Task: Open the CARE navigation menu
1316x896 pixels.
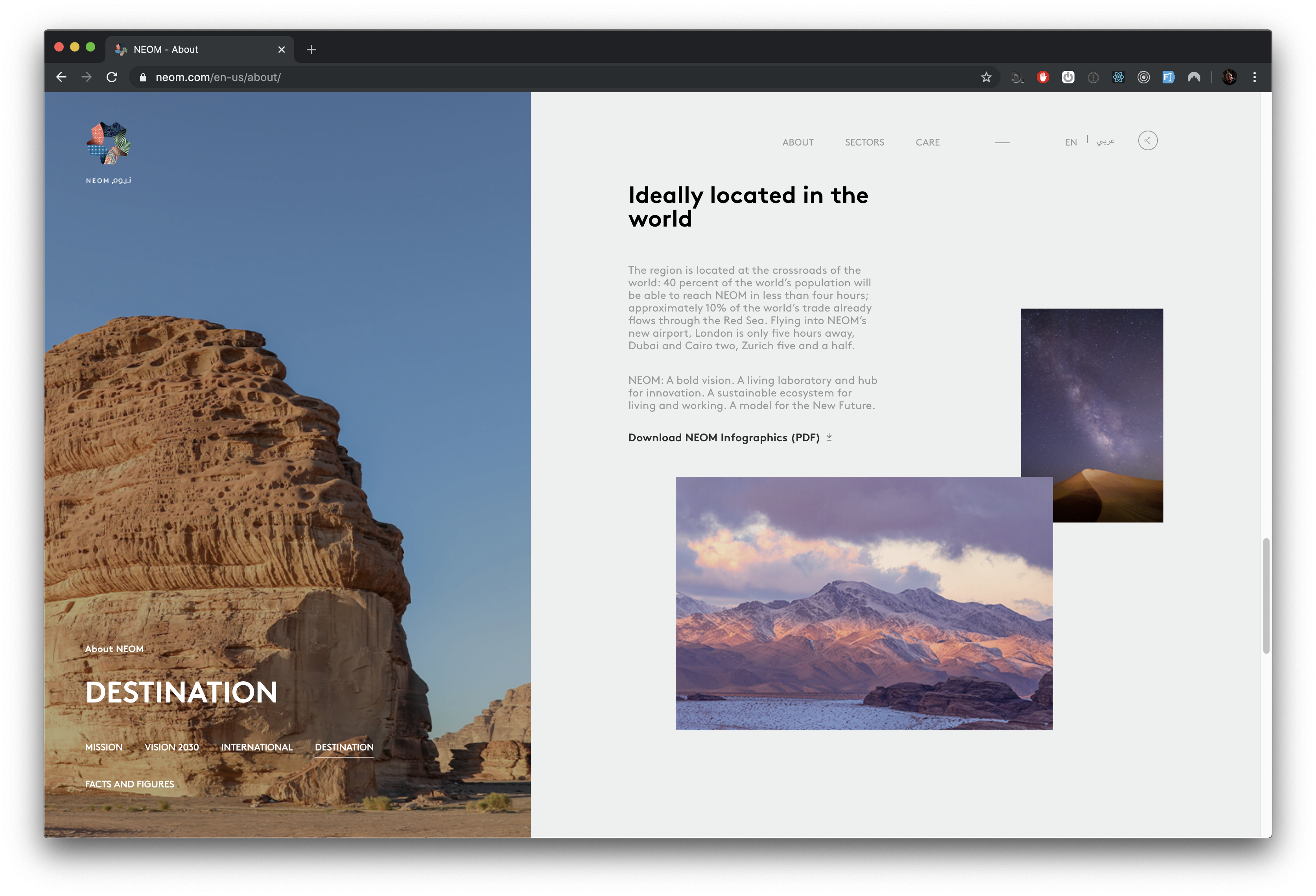Action: [927, 142]
